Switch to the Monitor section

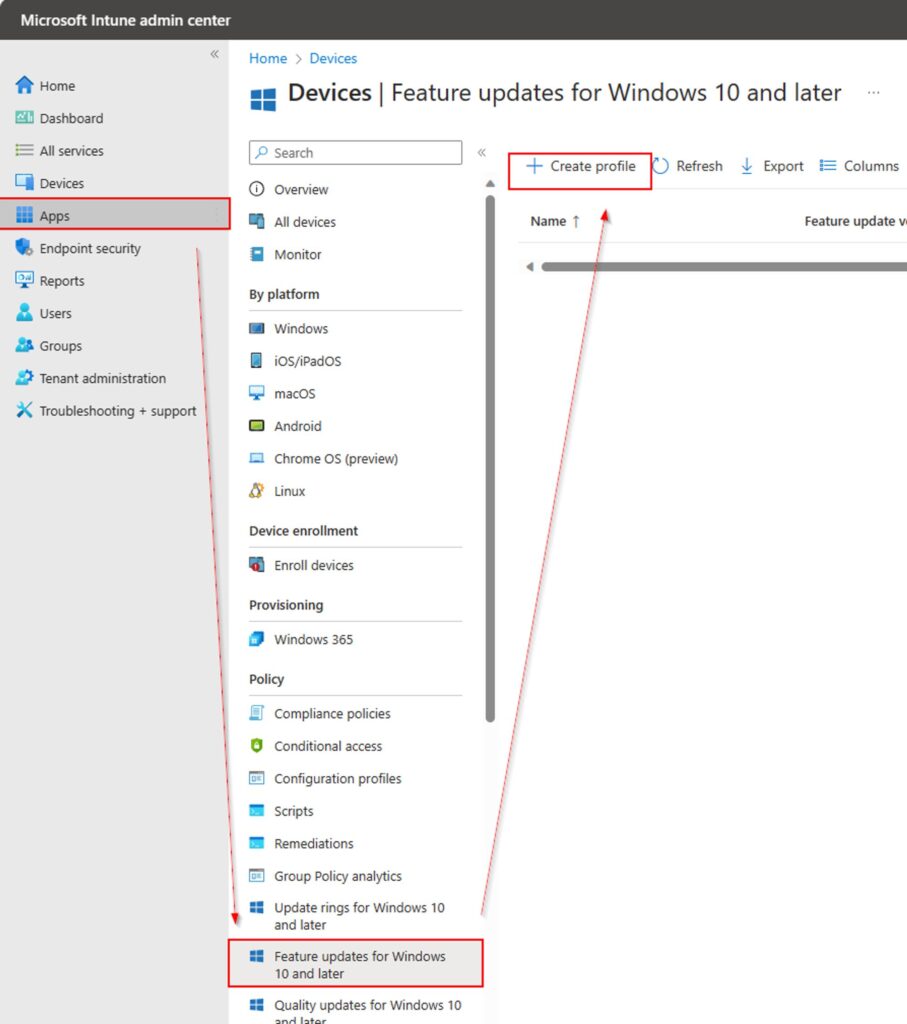298,254
